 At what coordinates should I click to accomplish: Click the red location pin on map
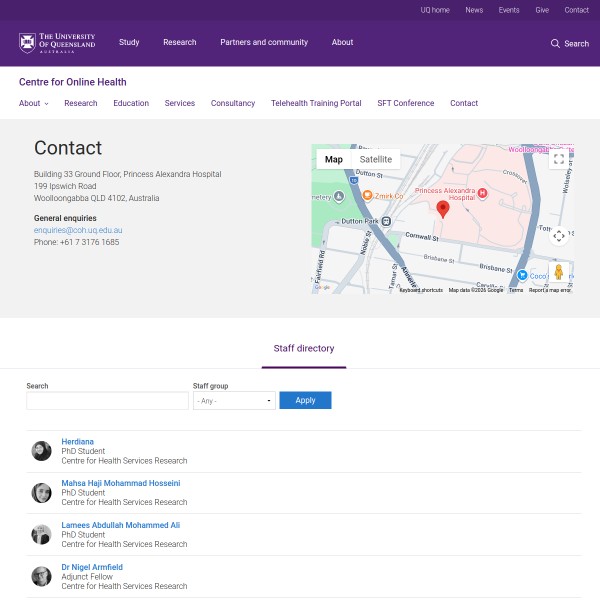tap(443, 209)
